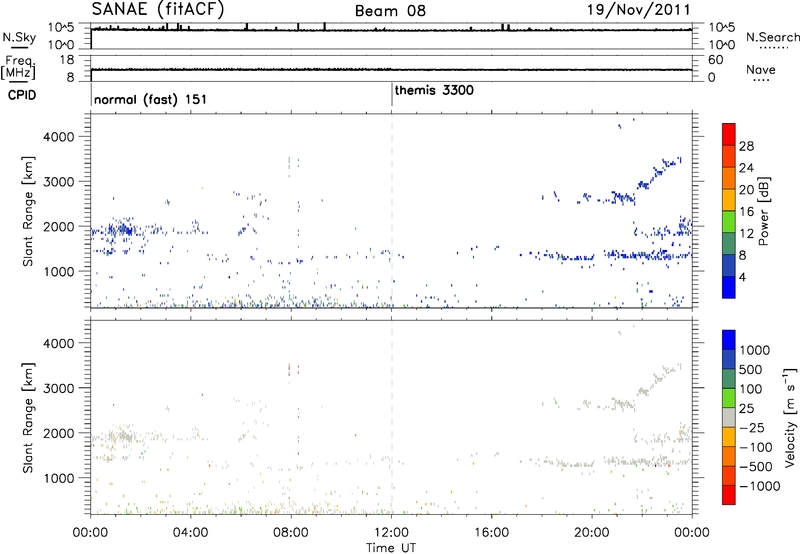Click the N.Search legend label
Viewport: 800px width, 554px height.
tap(772, 37)
